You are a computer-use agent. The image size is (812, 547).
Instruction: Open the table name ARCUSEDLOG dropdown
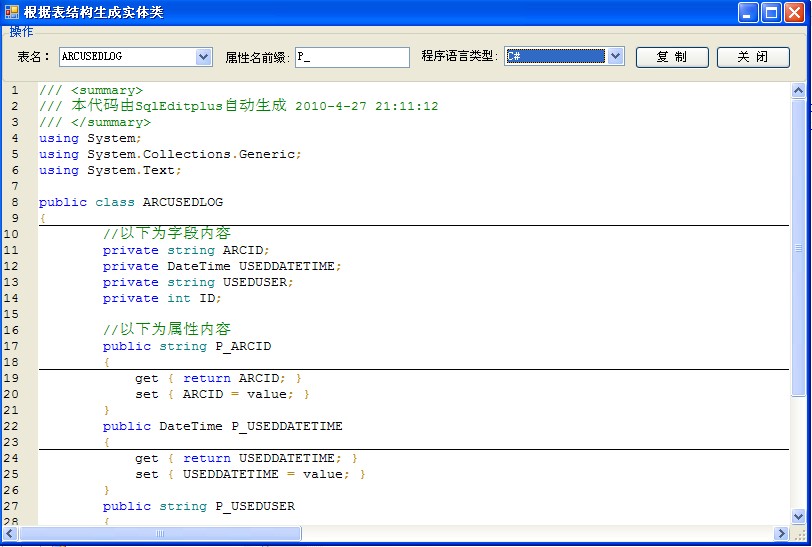[136, 56]
